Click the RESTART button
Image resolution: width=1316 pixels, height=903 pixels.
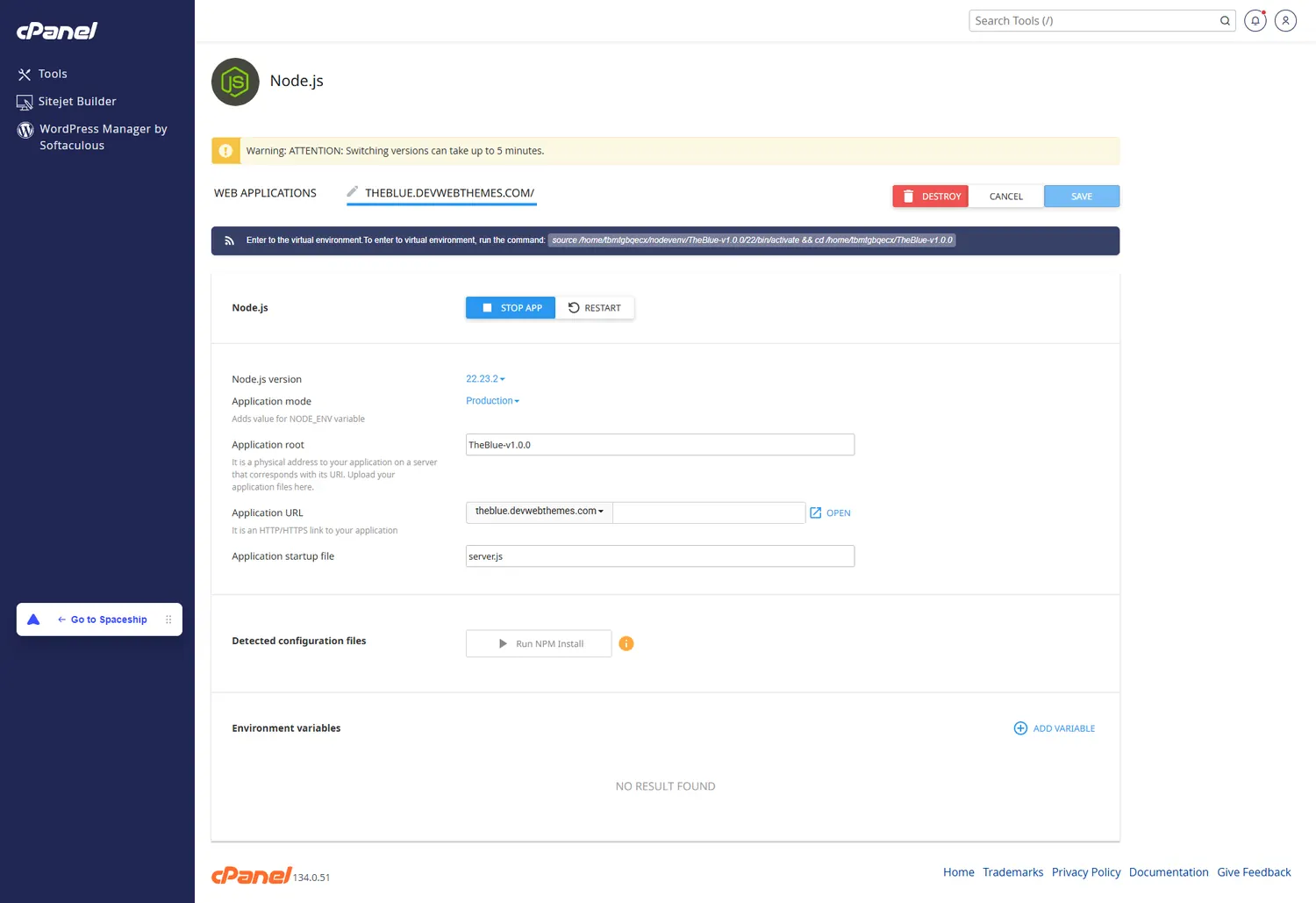595,308
